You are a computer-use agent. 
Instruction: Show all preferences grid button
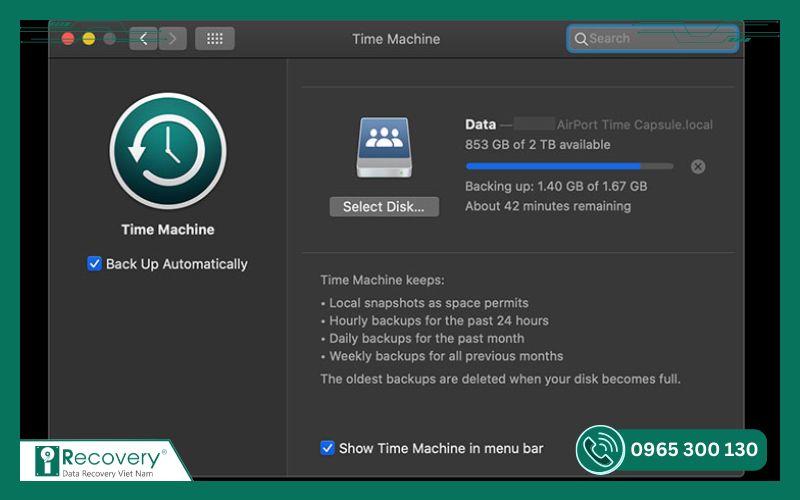pyautogui.click(x=215, y=39)
